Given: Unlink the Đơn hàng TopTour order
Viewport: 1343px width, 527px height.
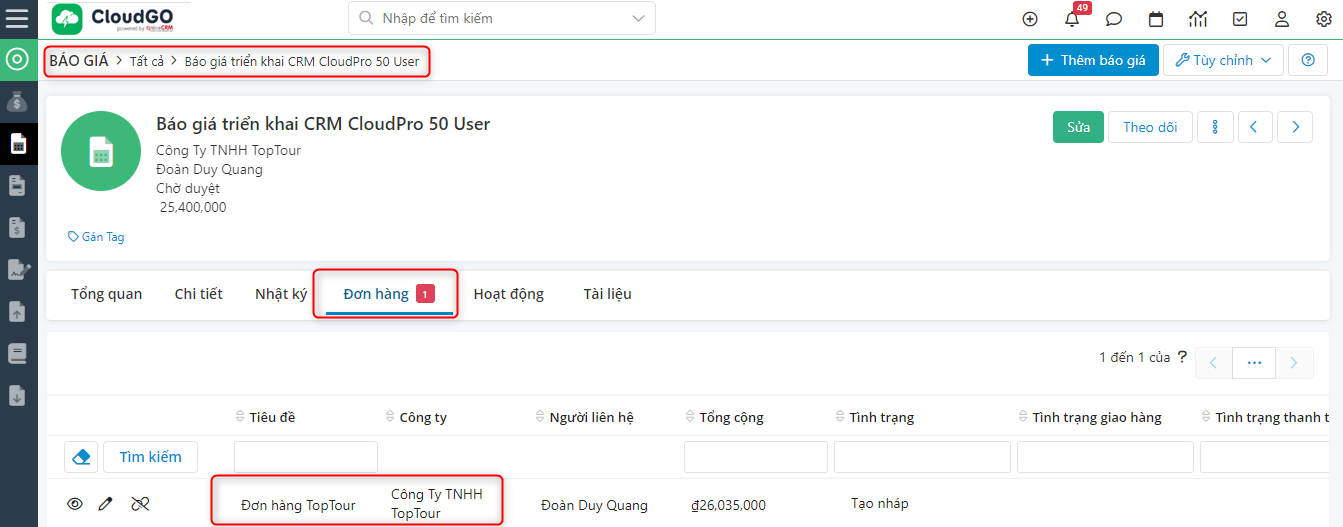Looking at the screenshot, I should tap(140, 504).
